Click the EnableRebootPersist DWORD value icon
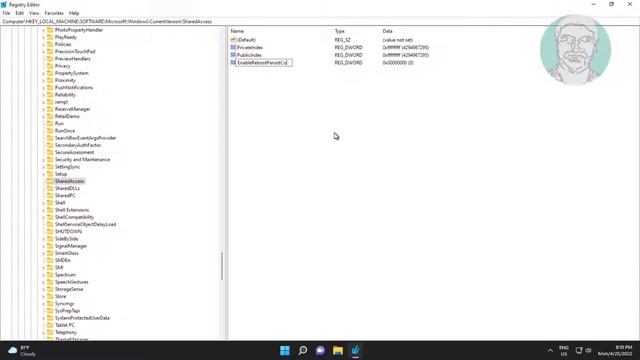This screenshot has height=360, width=640. pyautogui.click(x=233, y=62)
